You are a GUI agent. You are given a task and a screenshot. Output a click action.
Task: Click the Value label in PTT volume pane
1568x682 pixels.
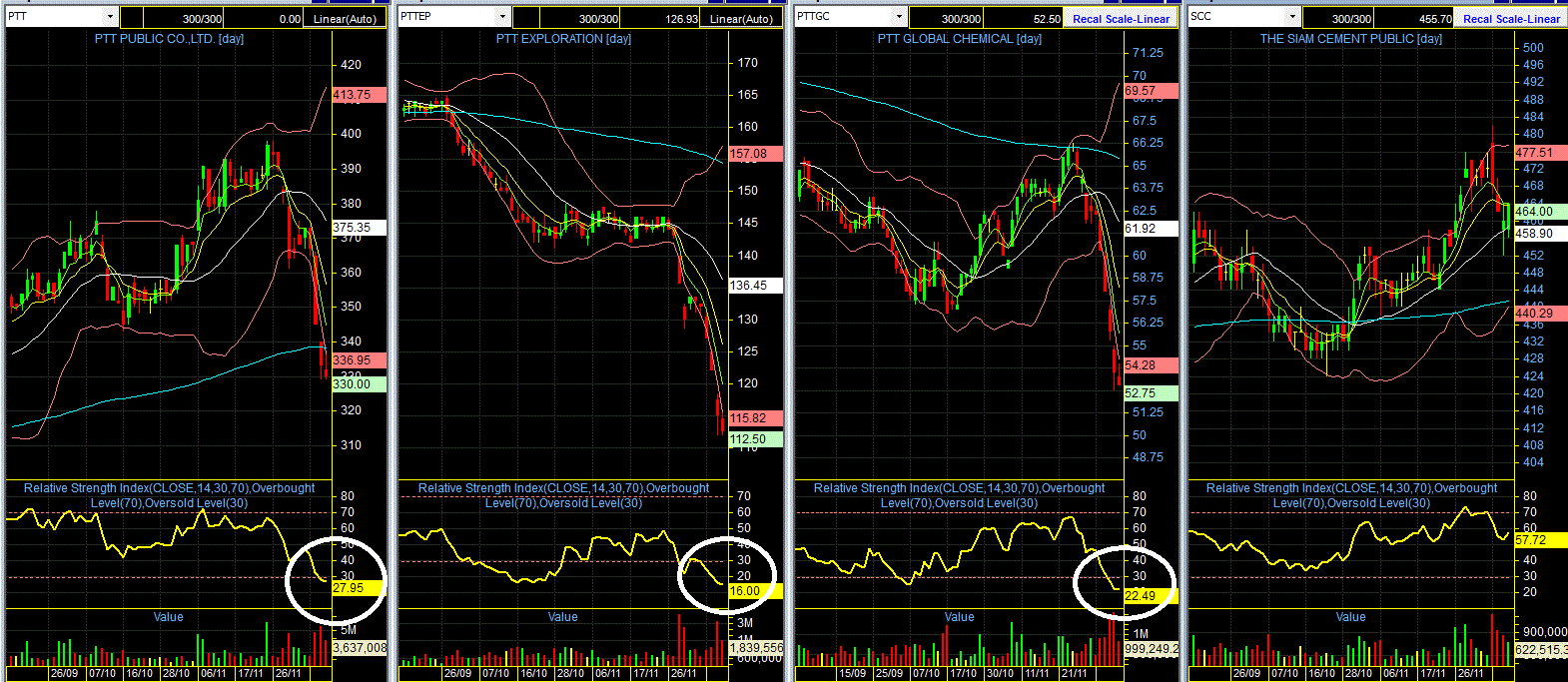(x=169, y=617)
